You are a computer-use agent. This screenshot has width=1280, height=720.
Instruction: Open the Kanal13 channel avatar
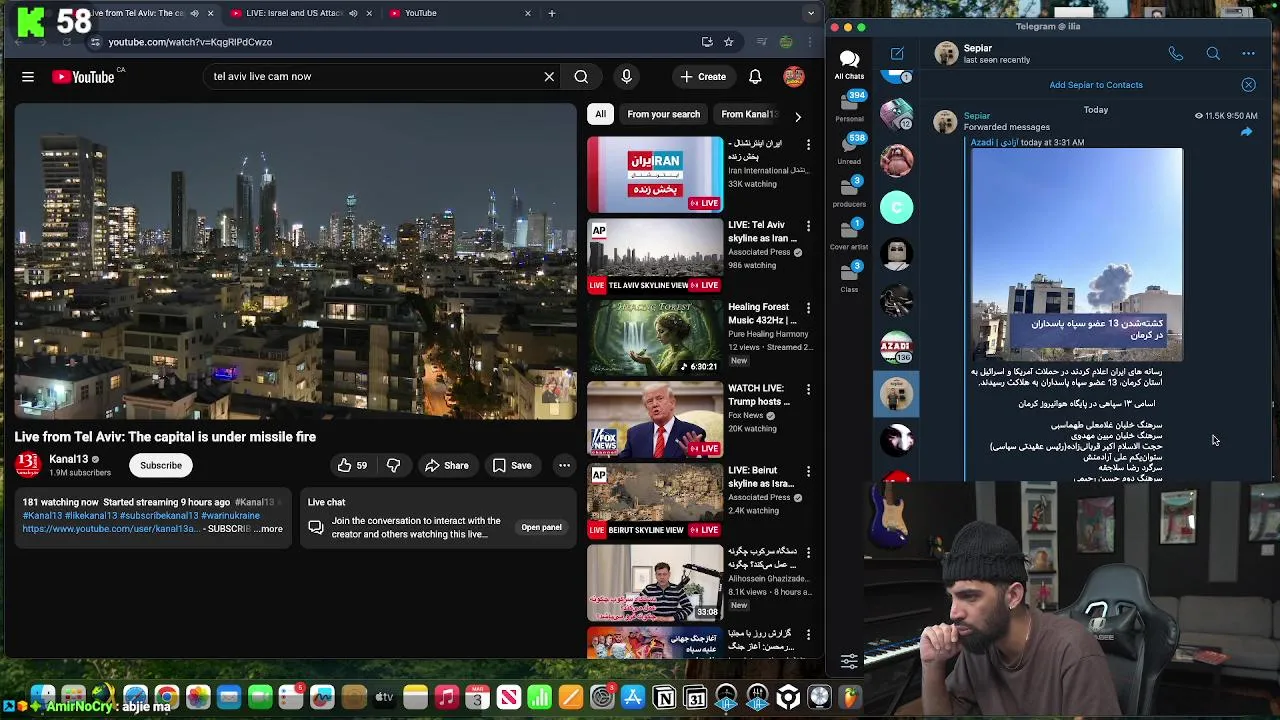[28, 465]
